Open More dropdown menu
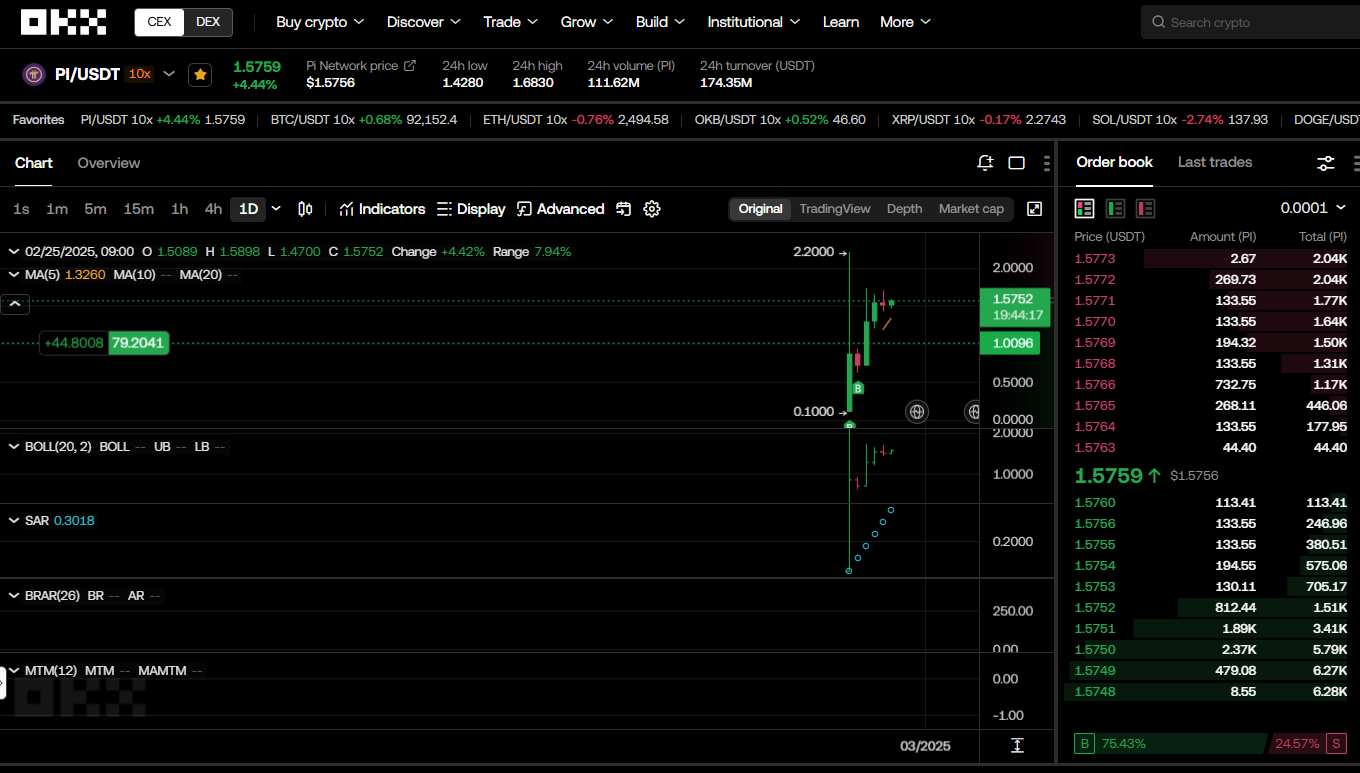The height and width of the screenshot is (773, 1360). [905, 22]
